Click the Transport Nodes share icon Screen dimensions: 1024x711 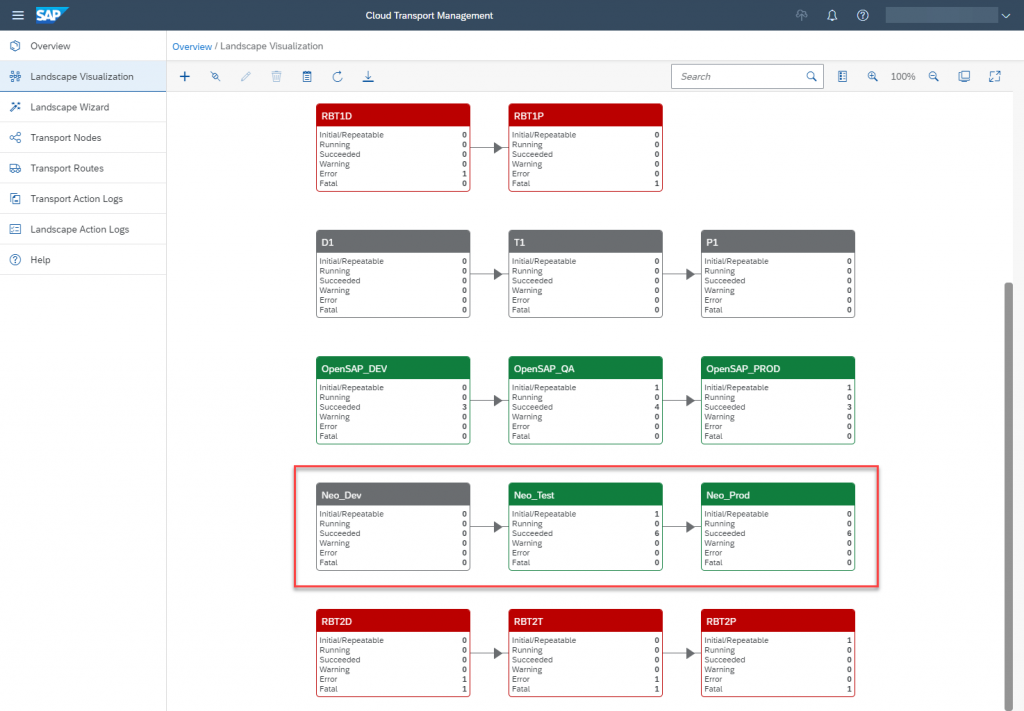click(x=15, y=138)
